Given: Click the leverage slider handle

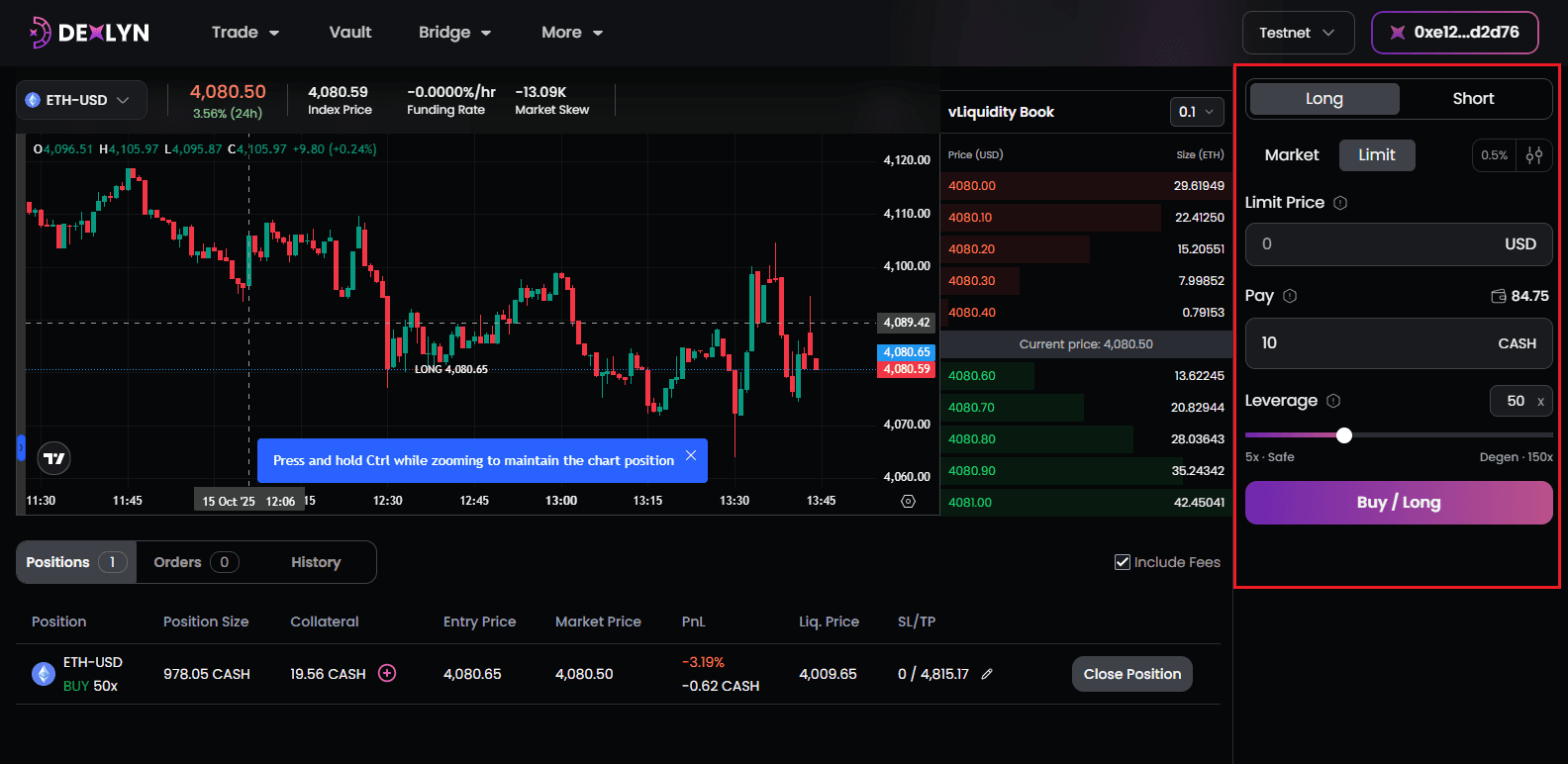Looking at the screenshot, I should (1343, 435).
